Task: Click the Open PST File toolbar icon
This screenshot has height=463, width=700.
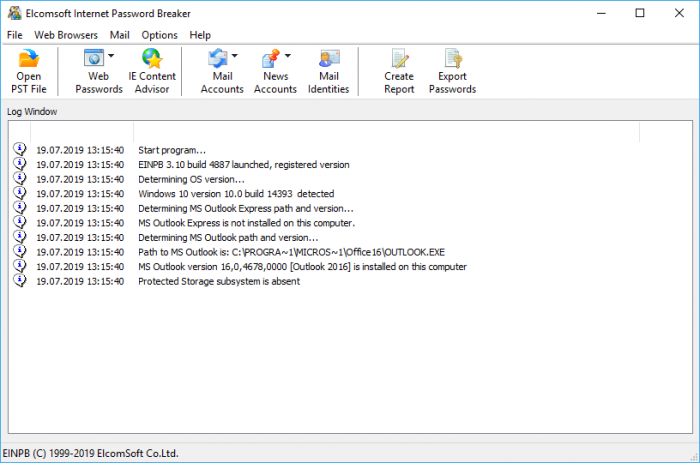Action: [x=29, y=58]
